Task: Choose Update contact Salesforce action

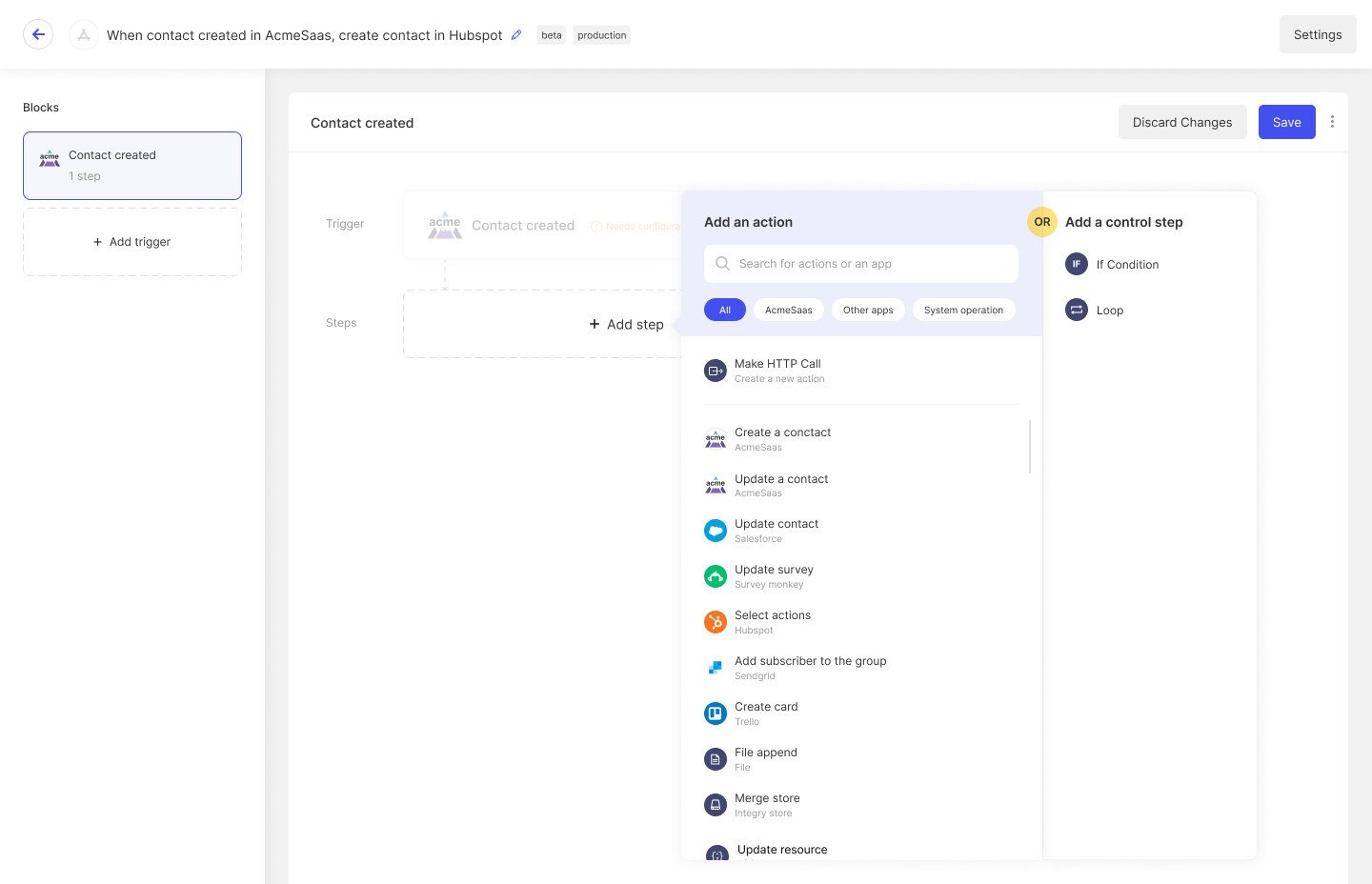Action: [x=861, y=531]
